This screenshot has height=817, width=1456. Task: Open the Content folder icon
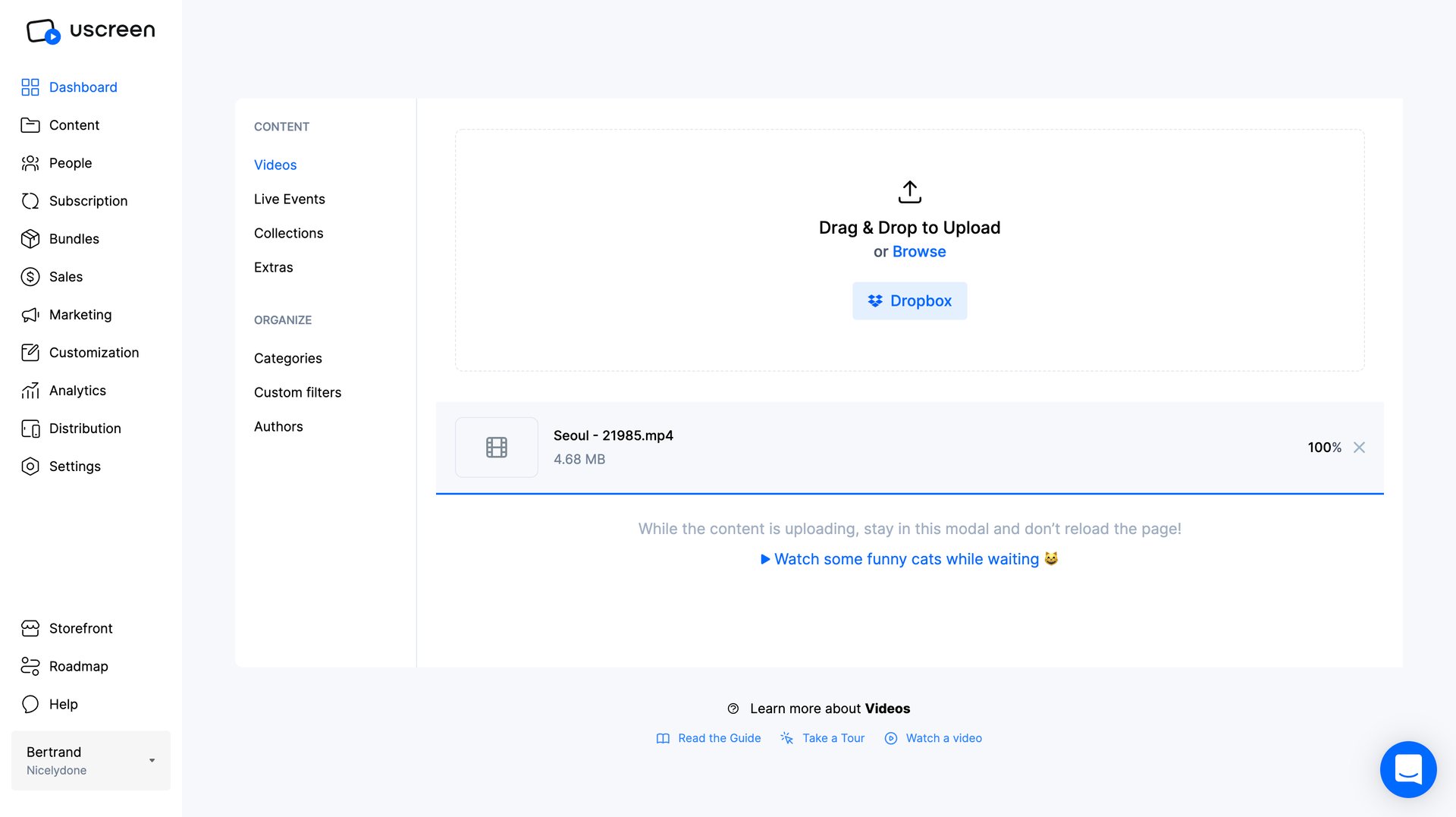point(30,125)
